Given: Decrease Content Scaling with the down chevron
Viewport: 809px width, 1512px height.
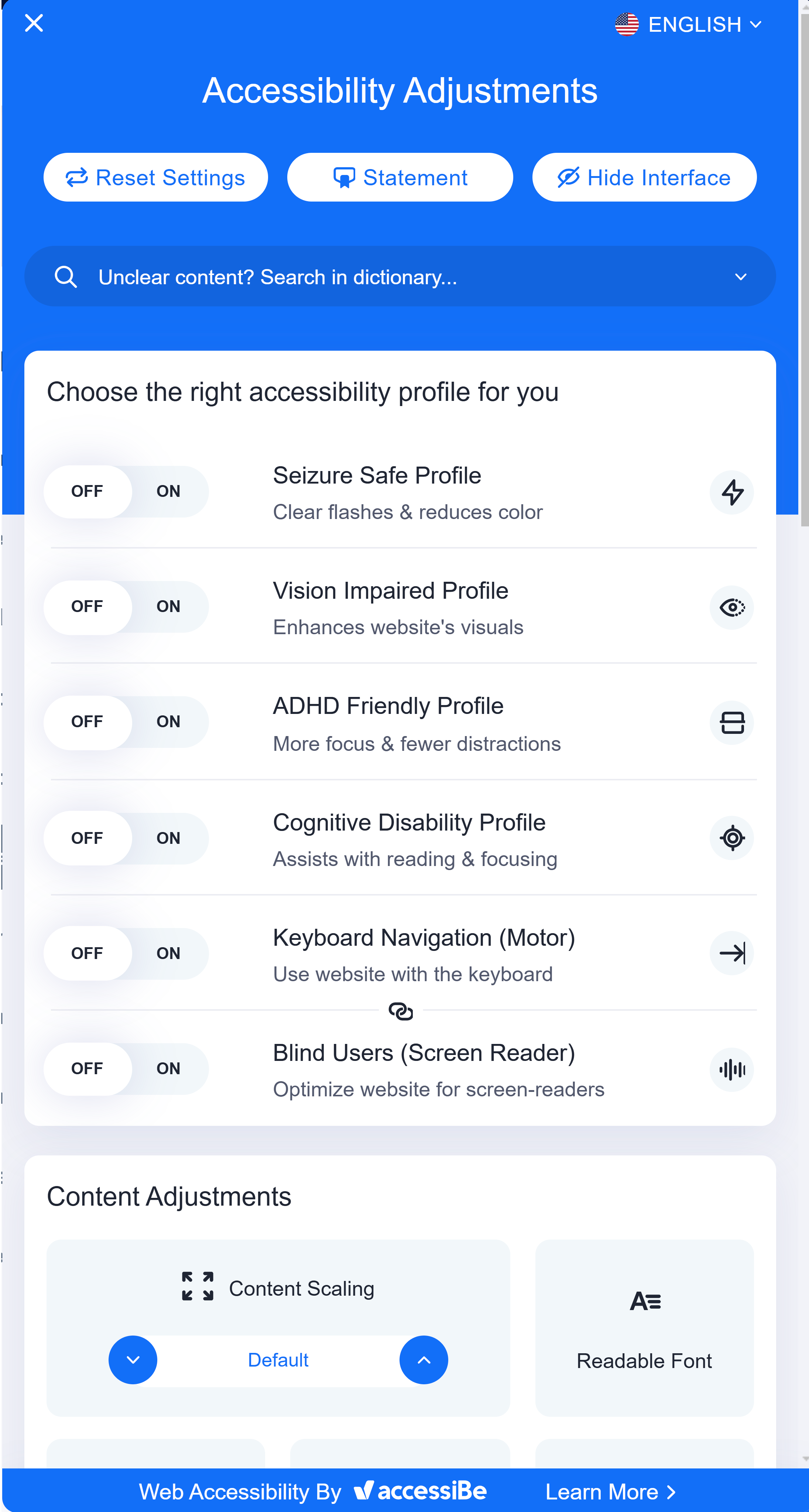Looking at the screenshot, I should 133,1360.
